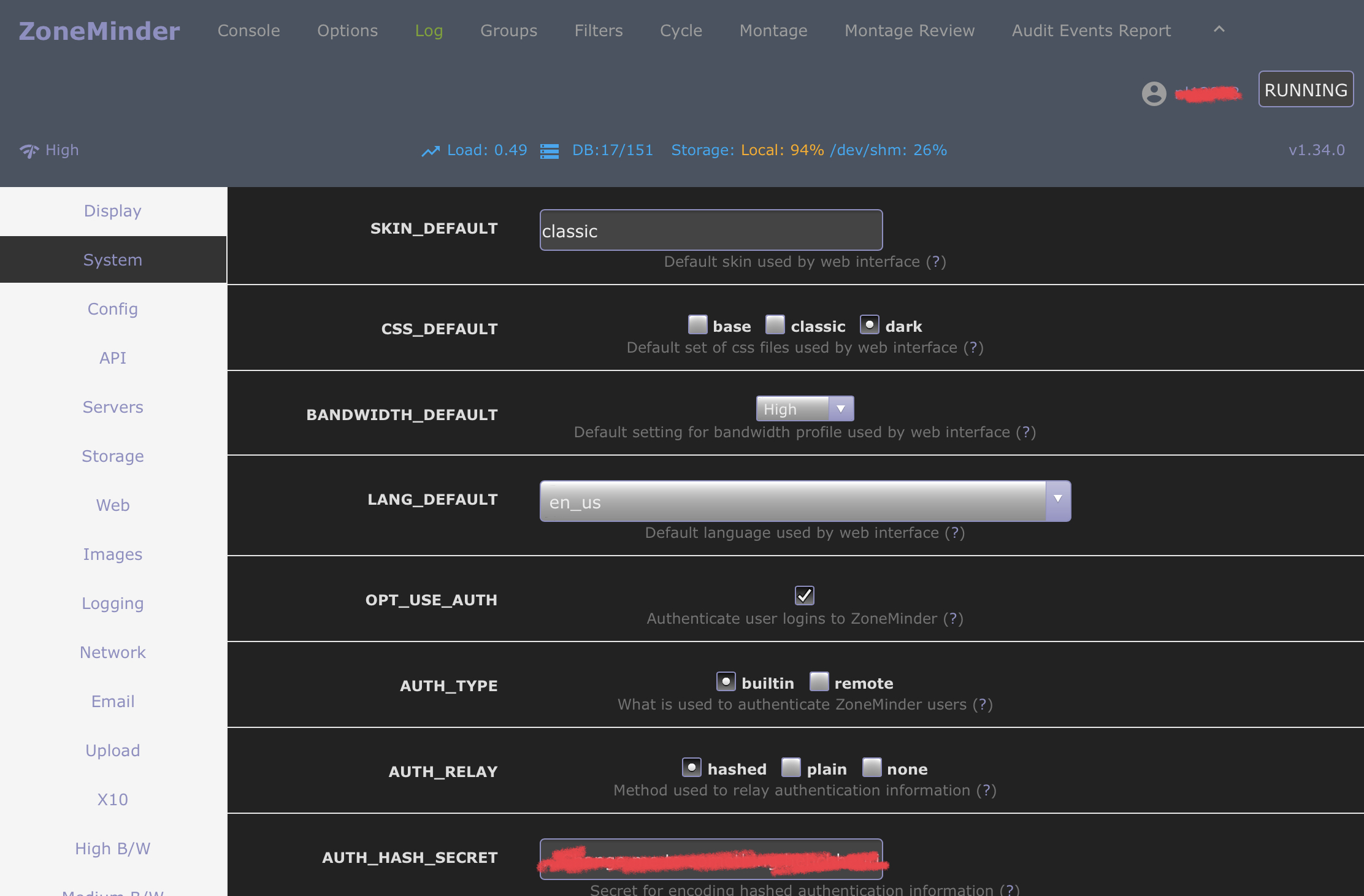Image resolution: width=1364 pixels, height=896 pixels.
Task: Click the v1.34.0 version link
Action: pos(1317,150)
